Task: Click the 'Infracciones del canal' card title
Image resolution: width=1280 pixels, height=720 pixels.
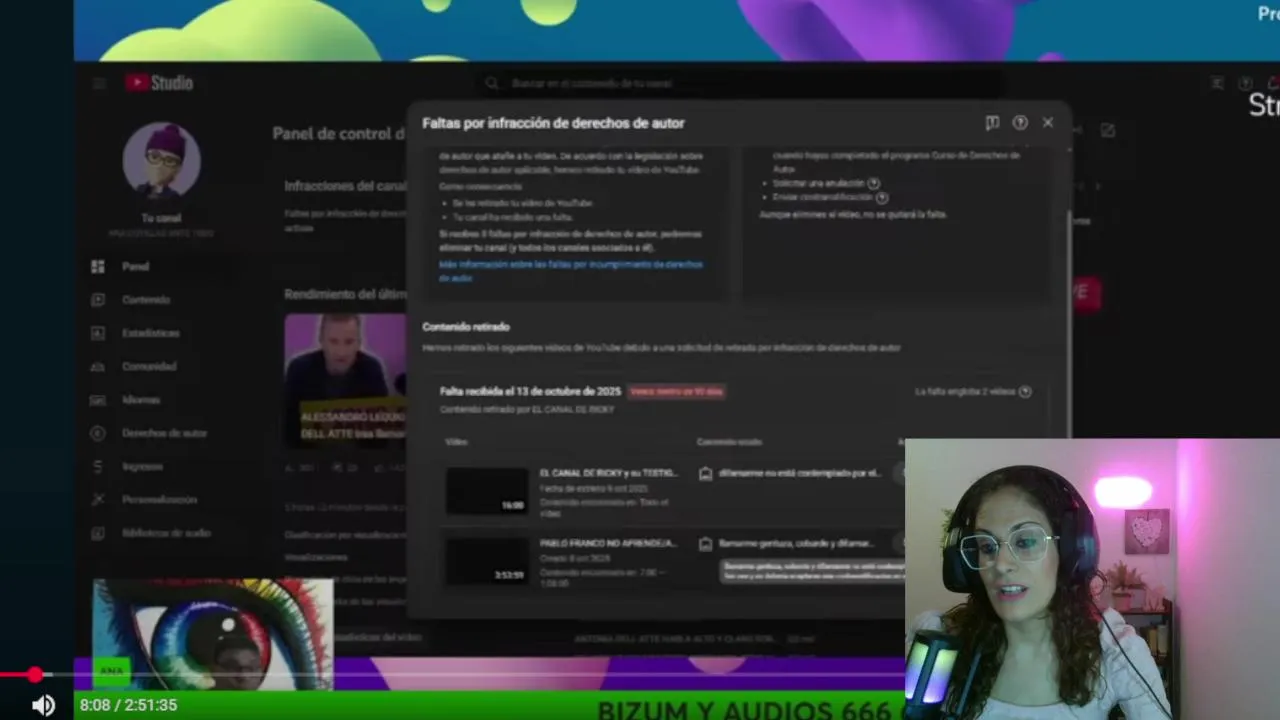Action: 345,186
